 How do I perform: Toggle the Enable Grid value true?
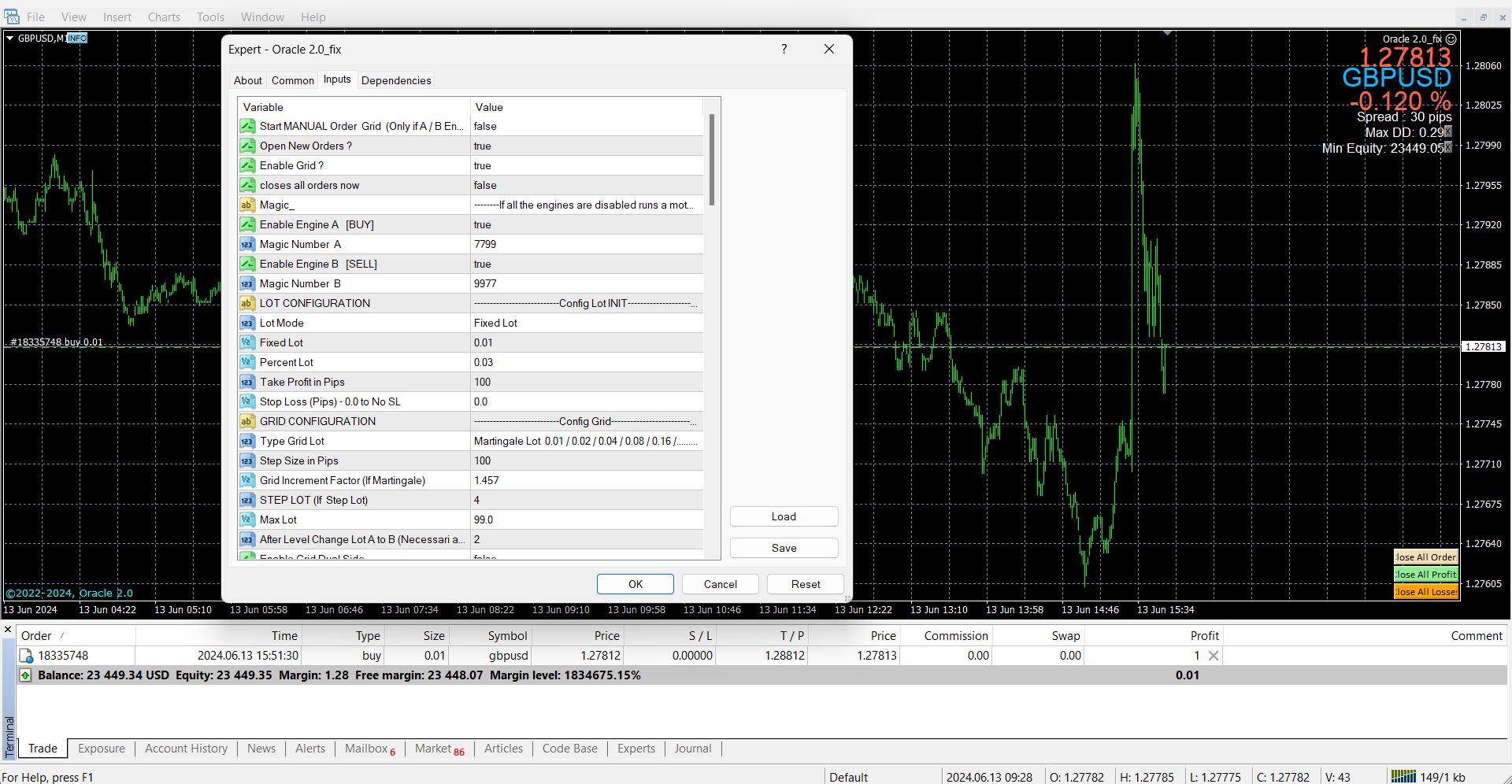(586, 165)
